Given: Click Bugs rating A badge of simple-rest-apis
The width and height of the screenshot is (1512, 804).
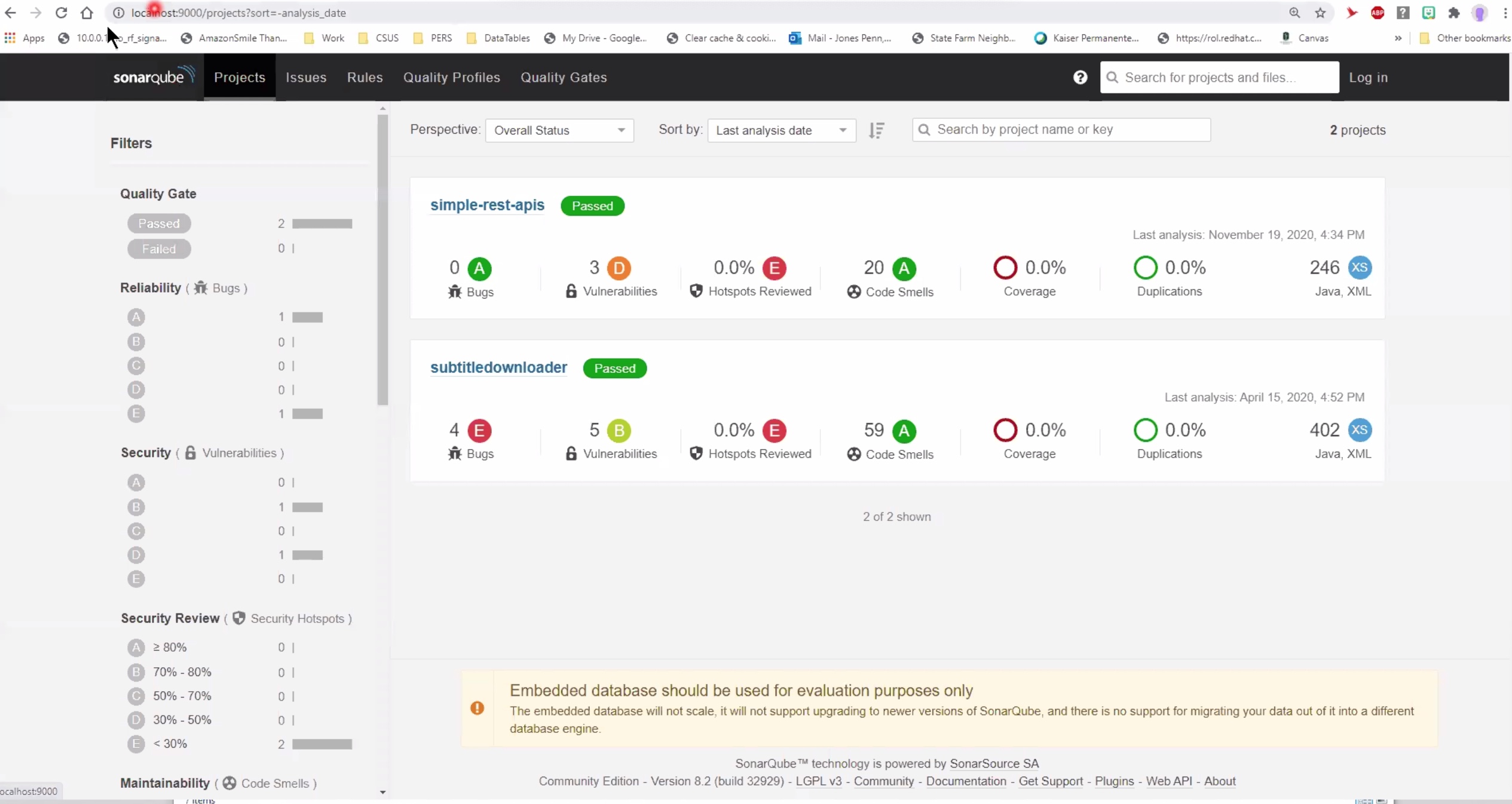Looking at the screenshot, I should point(479,268).
